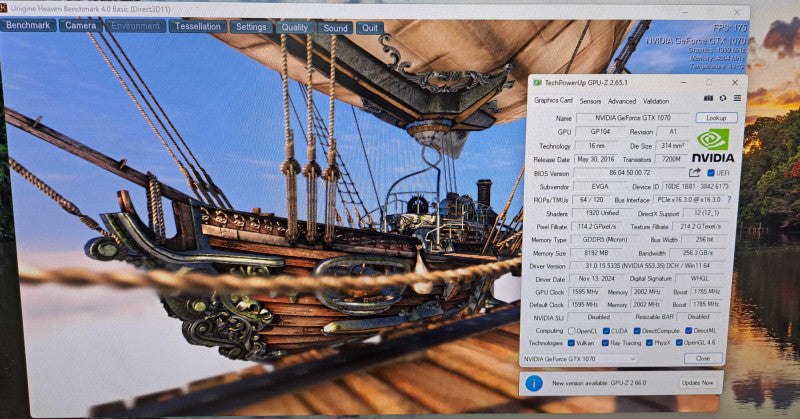Click the Update Now button
The image size is (800, 419).
698,383
